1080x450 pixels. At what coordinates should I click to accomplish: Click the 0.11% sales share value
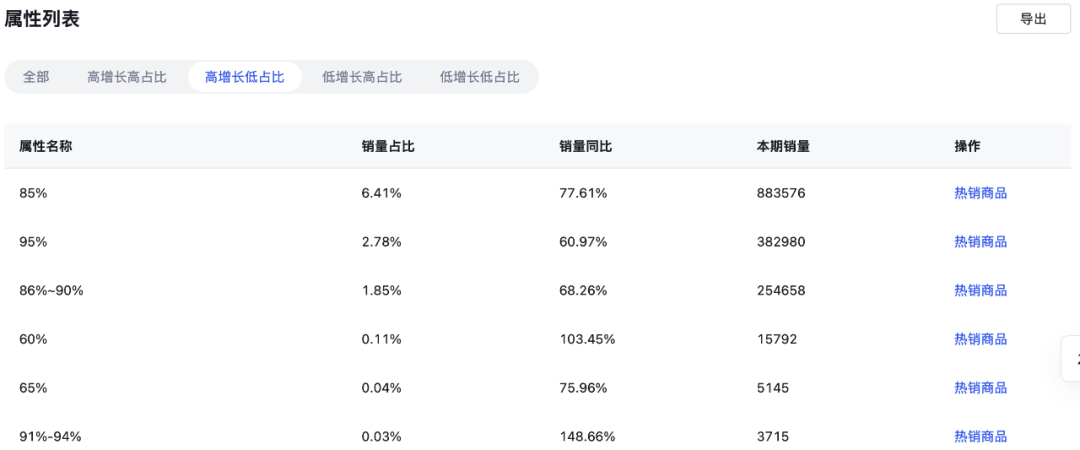click(x=382, y=339)
